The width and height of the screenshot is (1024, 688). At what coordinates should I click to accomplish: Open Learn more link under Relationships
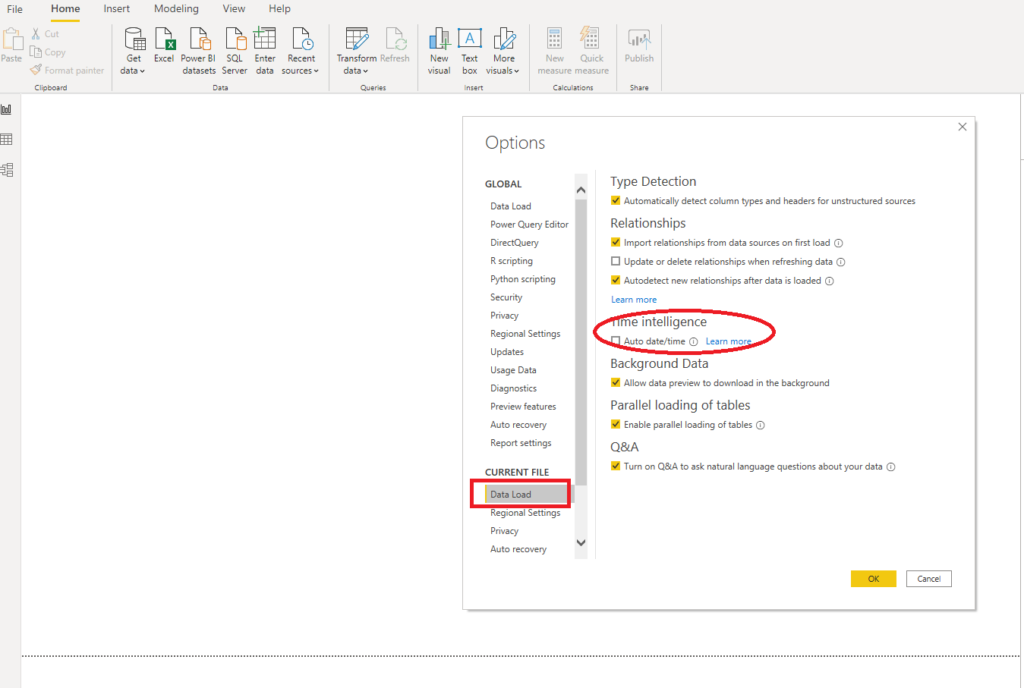[x=633, y=300]
